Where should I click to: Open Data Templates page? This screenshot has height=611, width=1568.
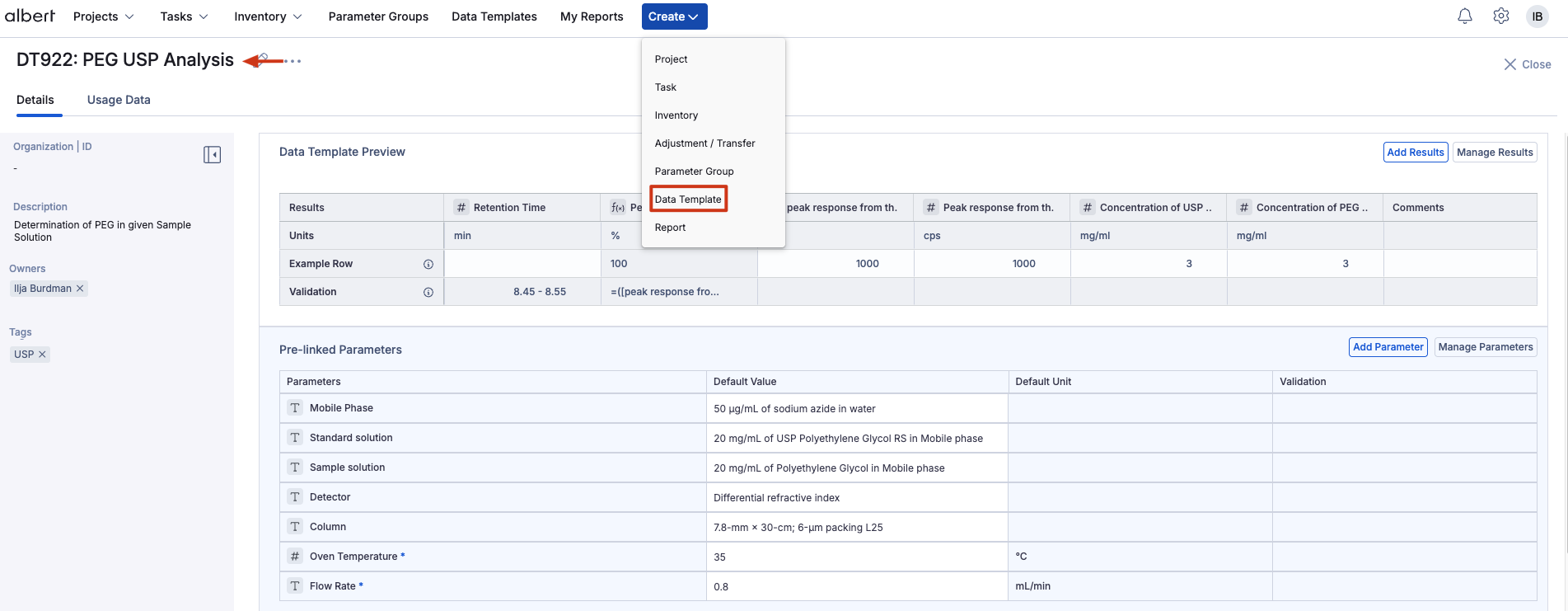pos(494,16)
